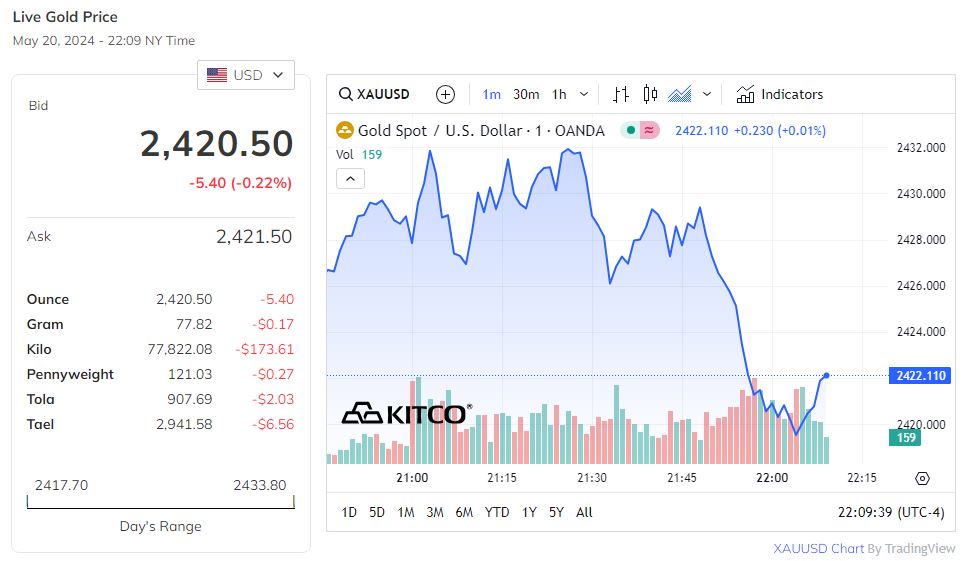Open the USD currency dropdown
The width and height of the screenshot is (966, 561).
coord(246,75)
